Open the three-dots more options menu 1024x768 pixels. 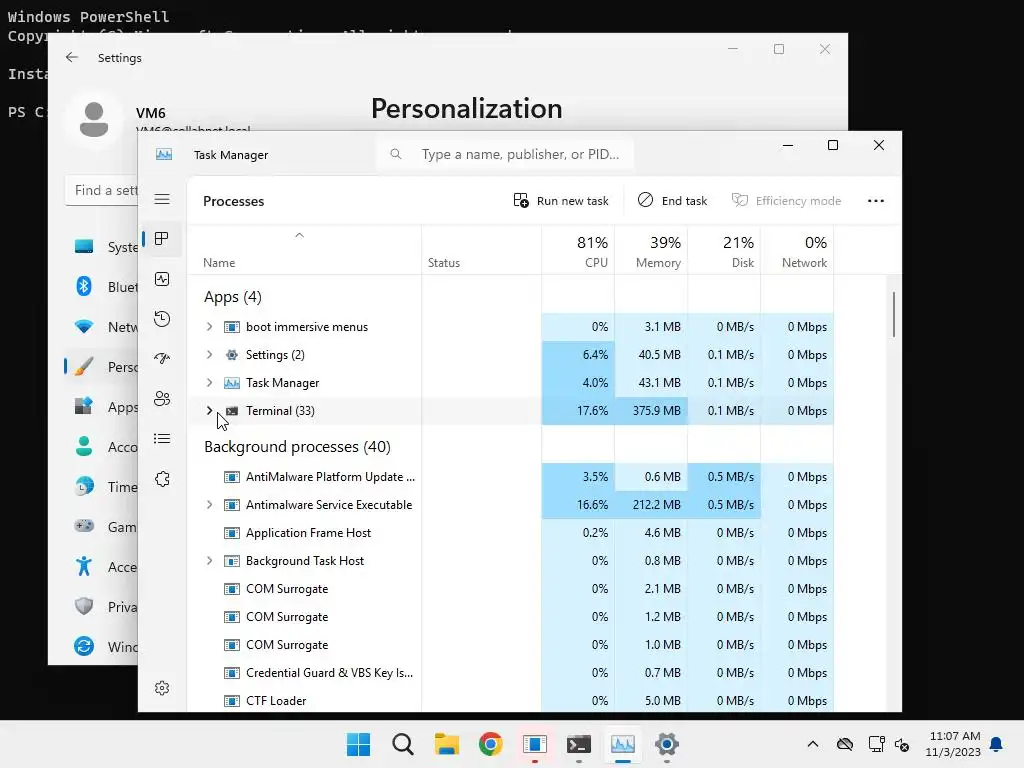click(876, 200)
